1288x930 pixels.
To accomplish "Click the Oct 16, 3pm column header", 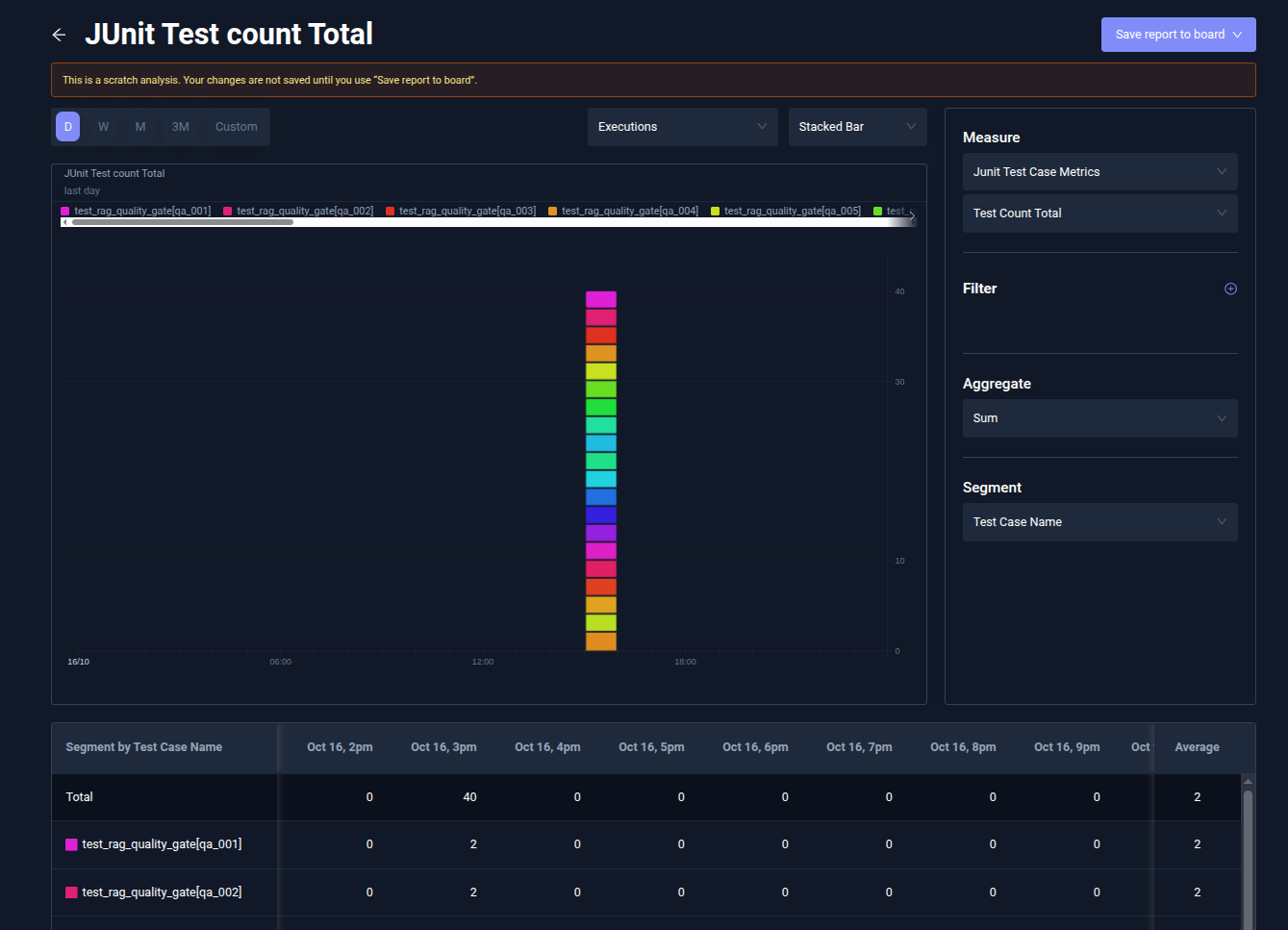I will pyautogui.click(x=443, y=747).
